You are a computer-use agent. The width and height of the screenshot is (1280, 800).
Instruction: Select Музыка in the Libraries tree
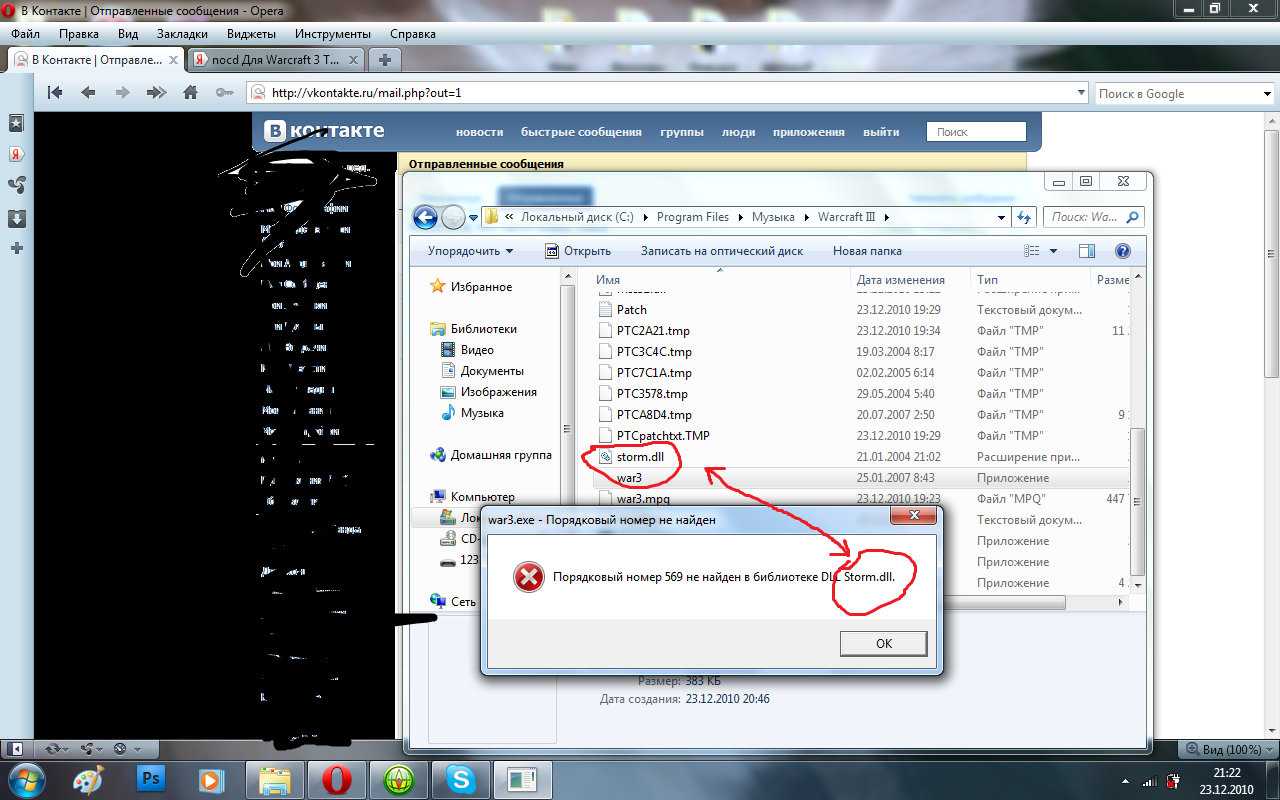[482, 413]
